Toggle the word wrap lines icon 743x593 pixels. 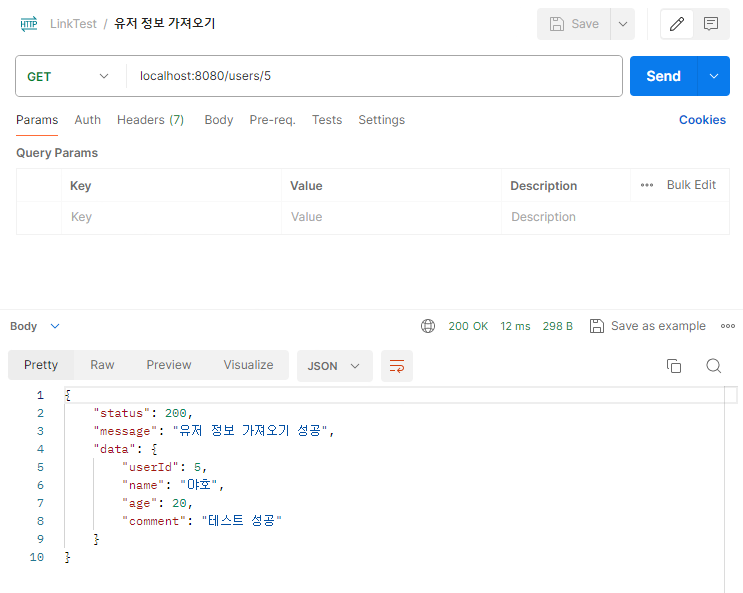coord(397,366)
